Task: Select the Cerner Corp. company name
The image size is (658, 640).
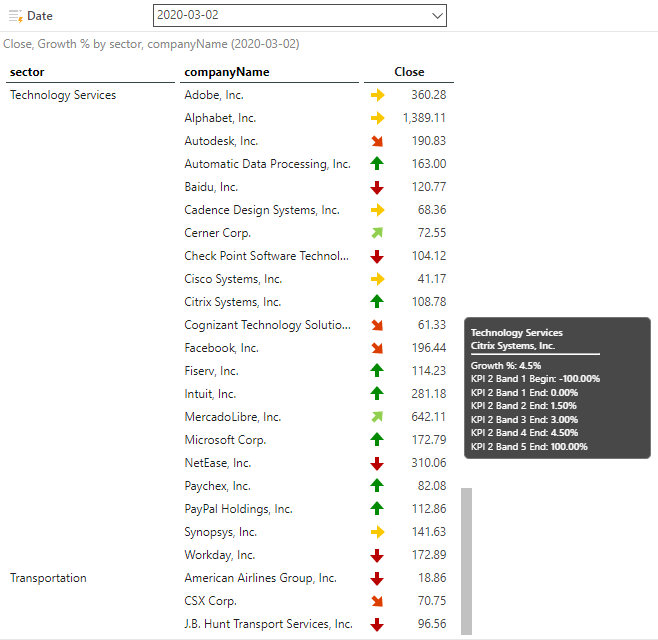Action: click(217, 233)
